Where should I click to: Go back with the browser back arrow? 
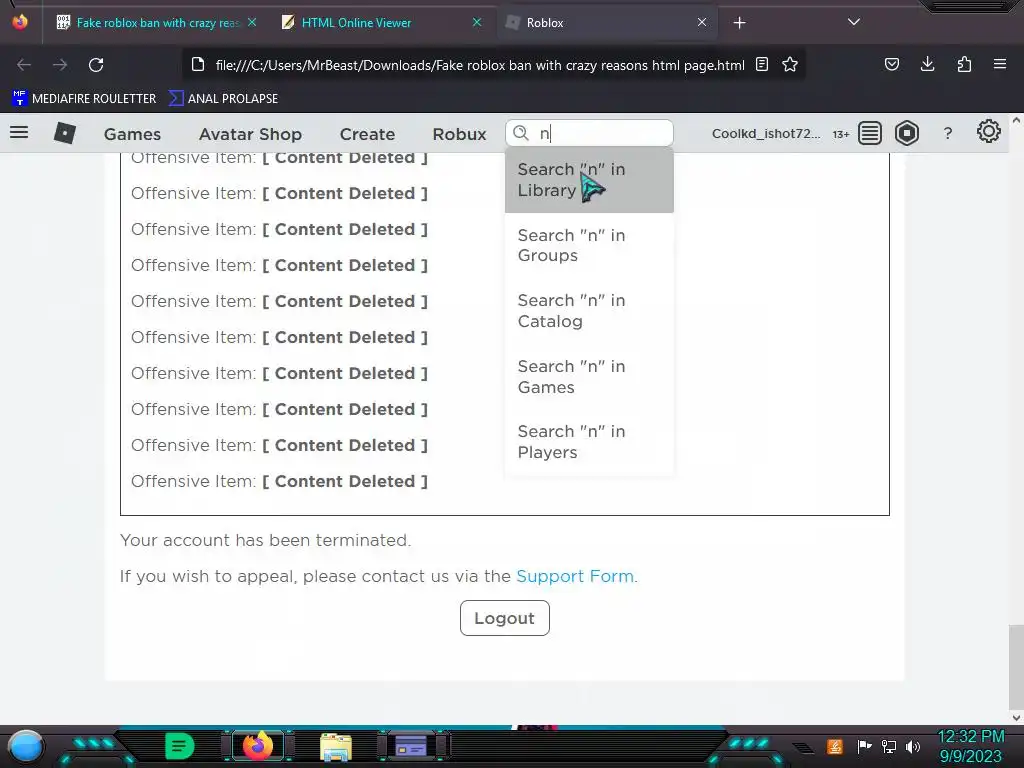pyautogui.click(x=24, y=65)
